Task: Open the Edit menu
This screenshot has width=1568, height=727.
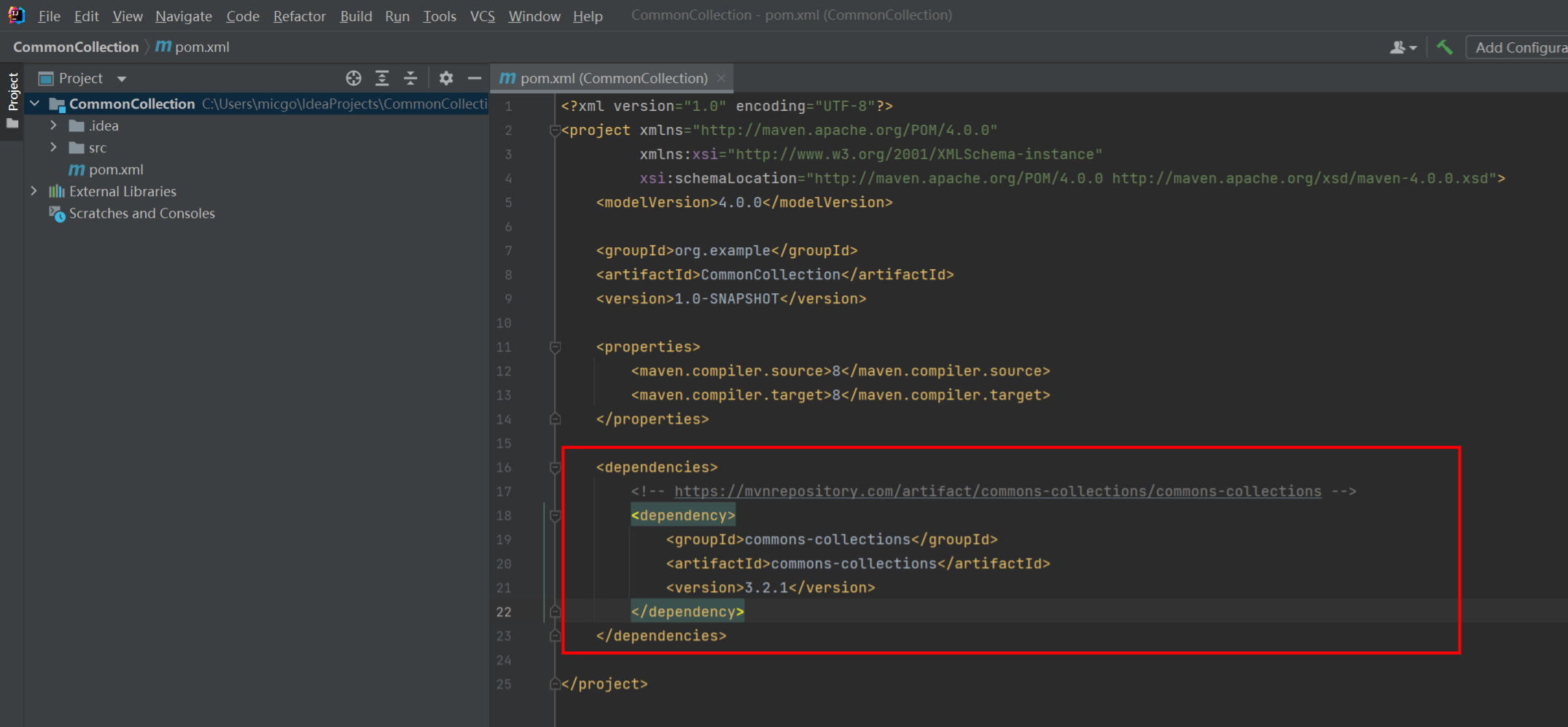Action: [86, 15]
